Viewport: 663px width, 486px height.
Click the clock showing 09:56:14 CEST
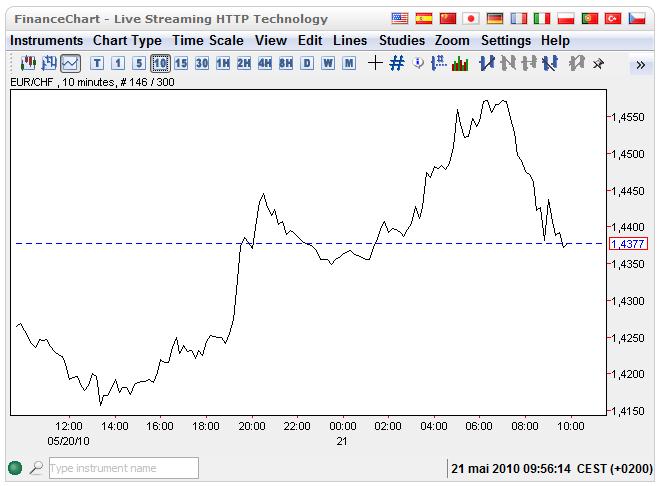click(552, 469)
